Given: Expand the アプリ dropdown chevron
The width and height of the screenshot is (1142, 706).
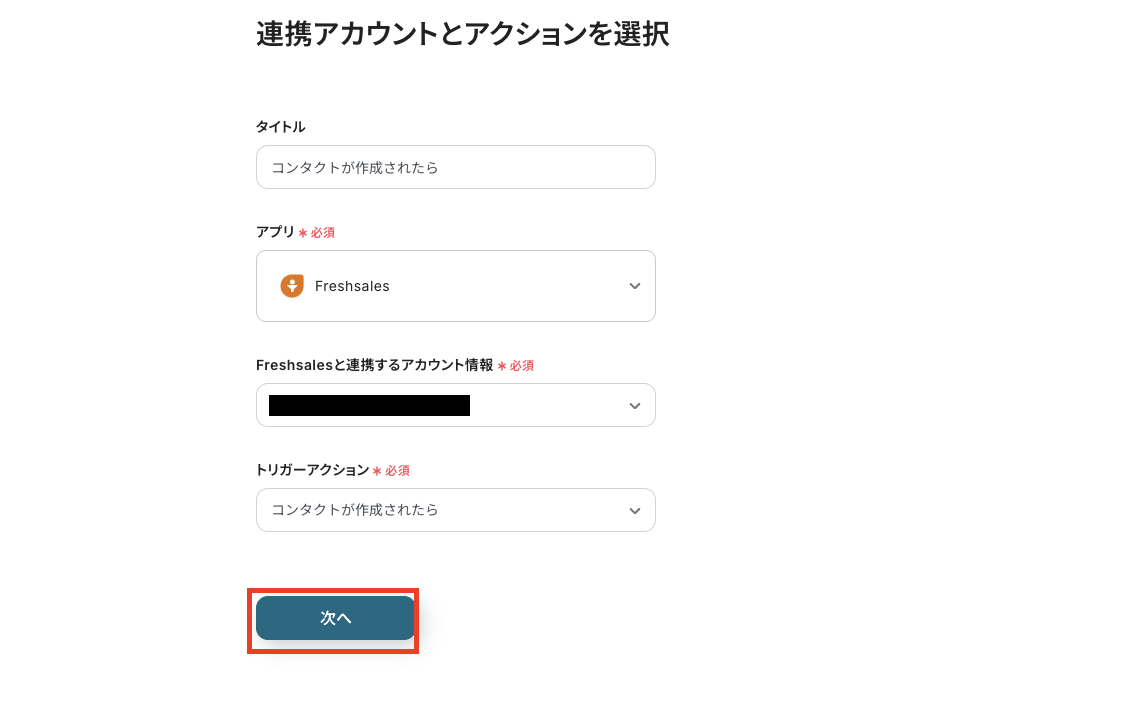Looking at the screenshot, I should pyautogui.click(x=635, y=286).
